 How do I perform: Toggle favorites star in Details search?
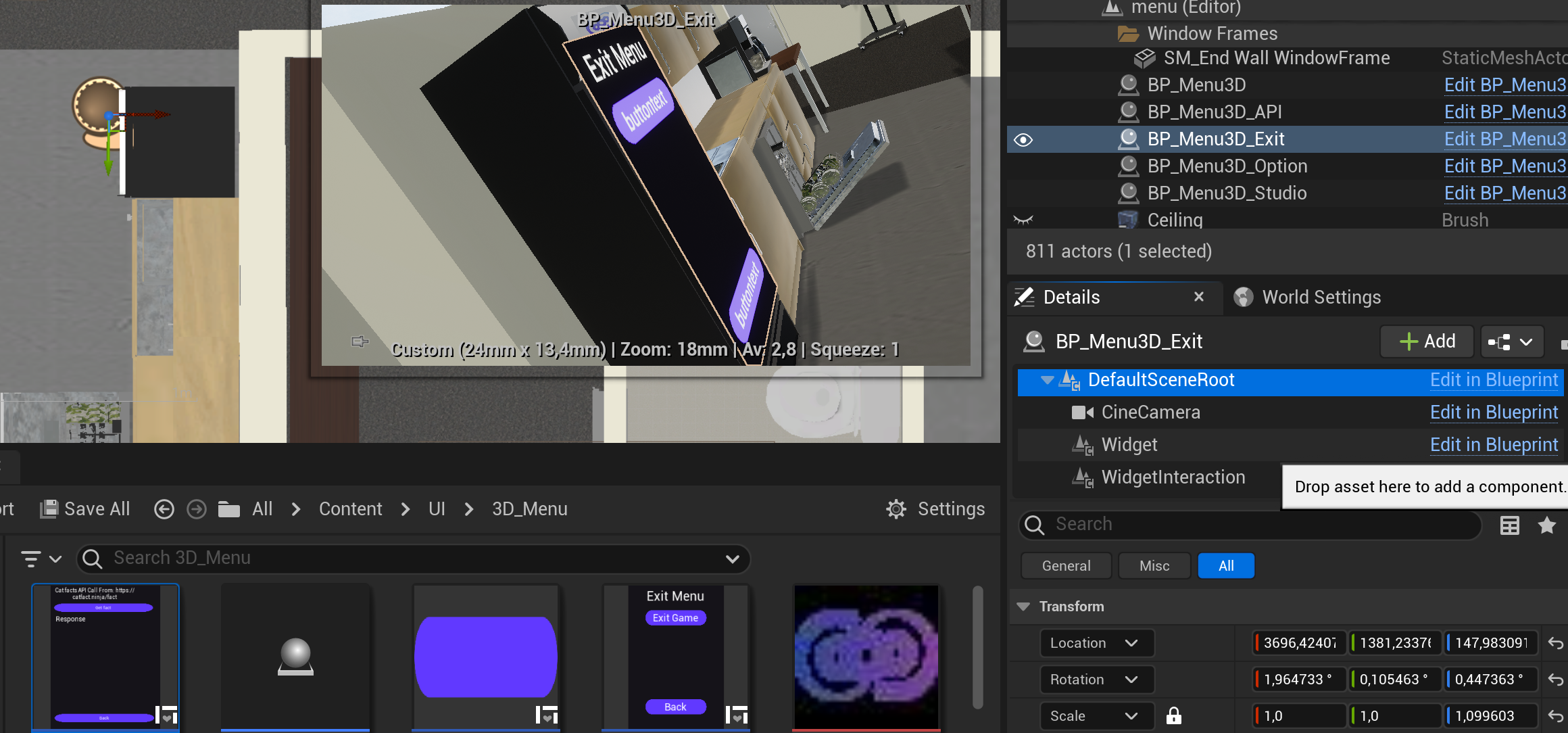pyautogui.click(x=1547, y=525)
